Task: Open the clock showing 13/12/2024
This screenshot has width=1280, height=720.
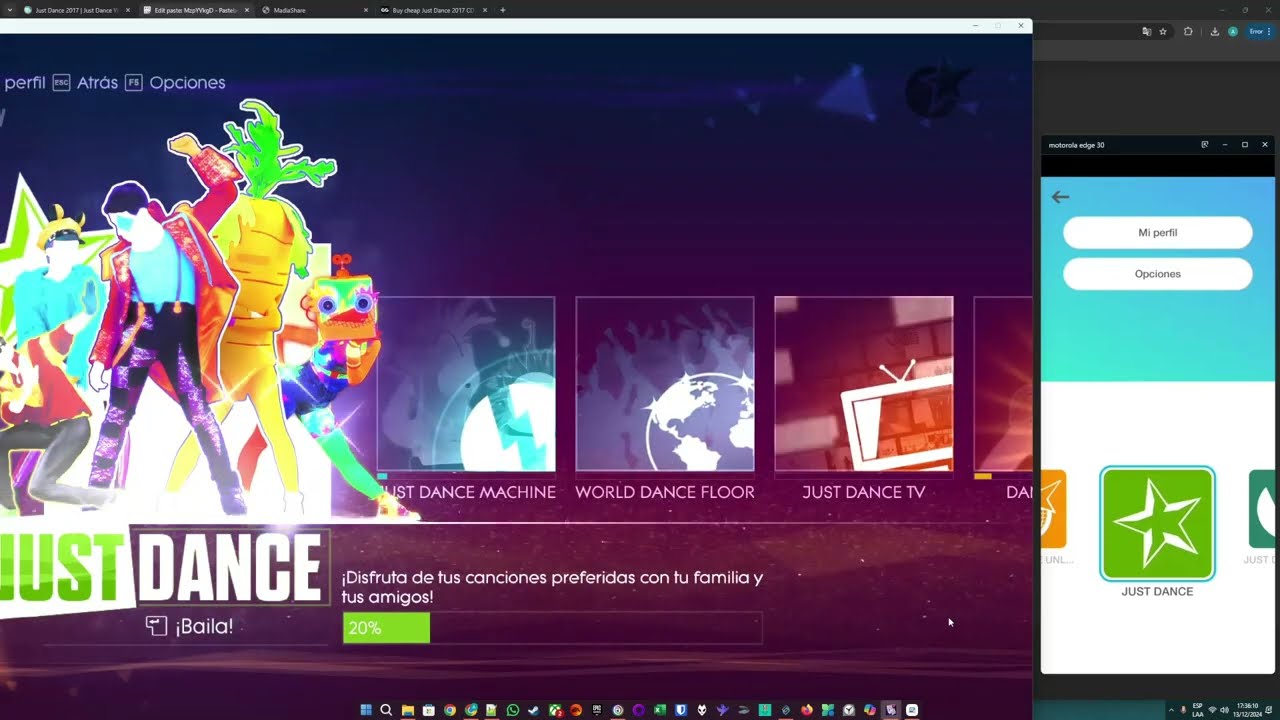Action: pyautogui.click(x=1247, y=710)
